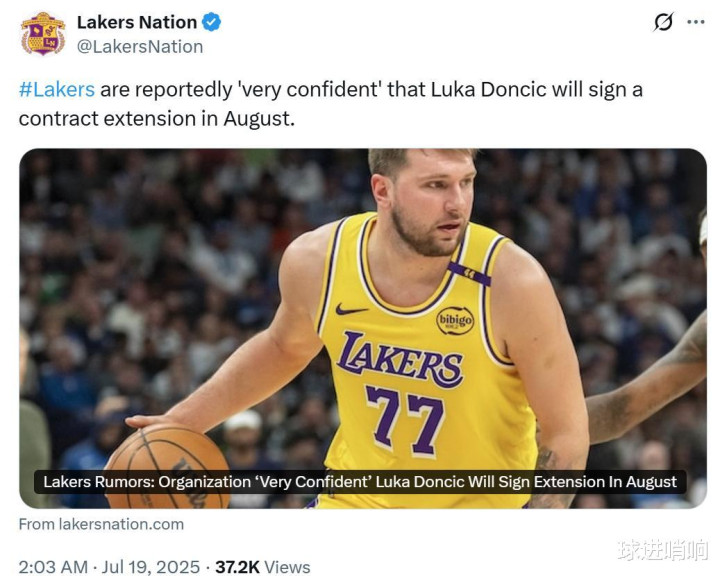
Task: Click the 球进哨响 watermark text
Action: click(x=660, y=549)
